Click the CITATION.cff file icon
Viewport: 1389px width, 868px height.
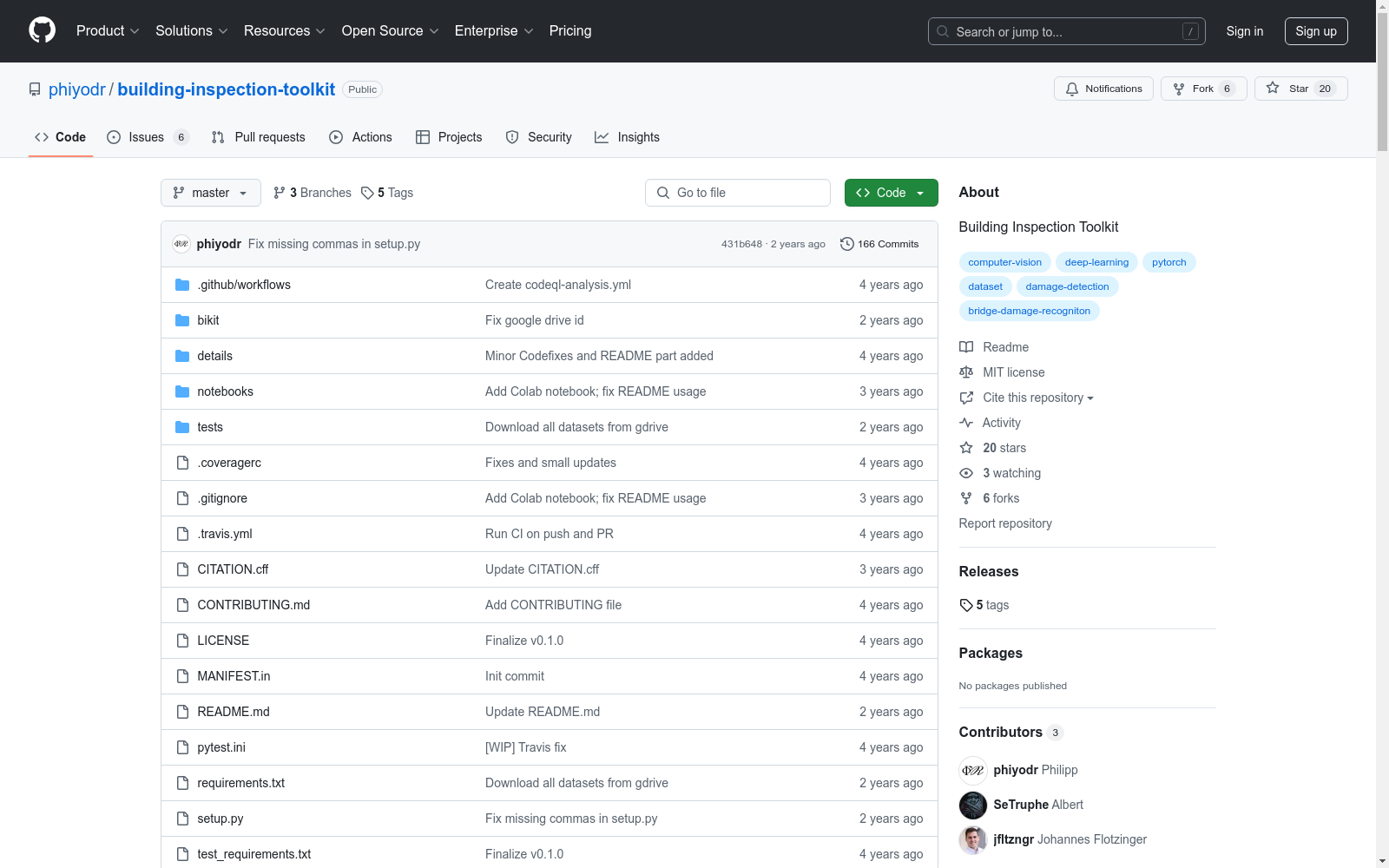tap(182, 569)
